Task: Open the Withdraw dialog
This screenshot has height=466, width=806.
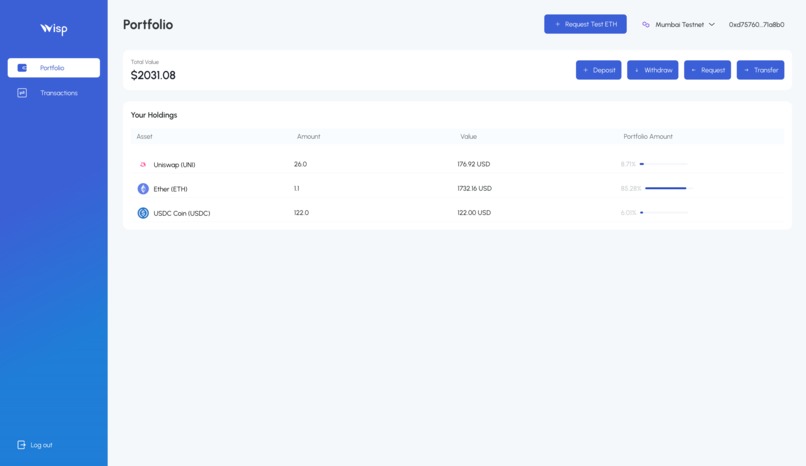Action: point(652,70)
